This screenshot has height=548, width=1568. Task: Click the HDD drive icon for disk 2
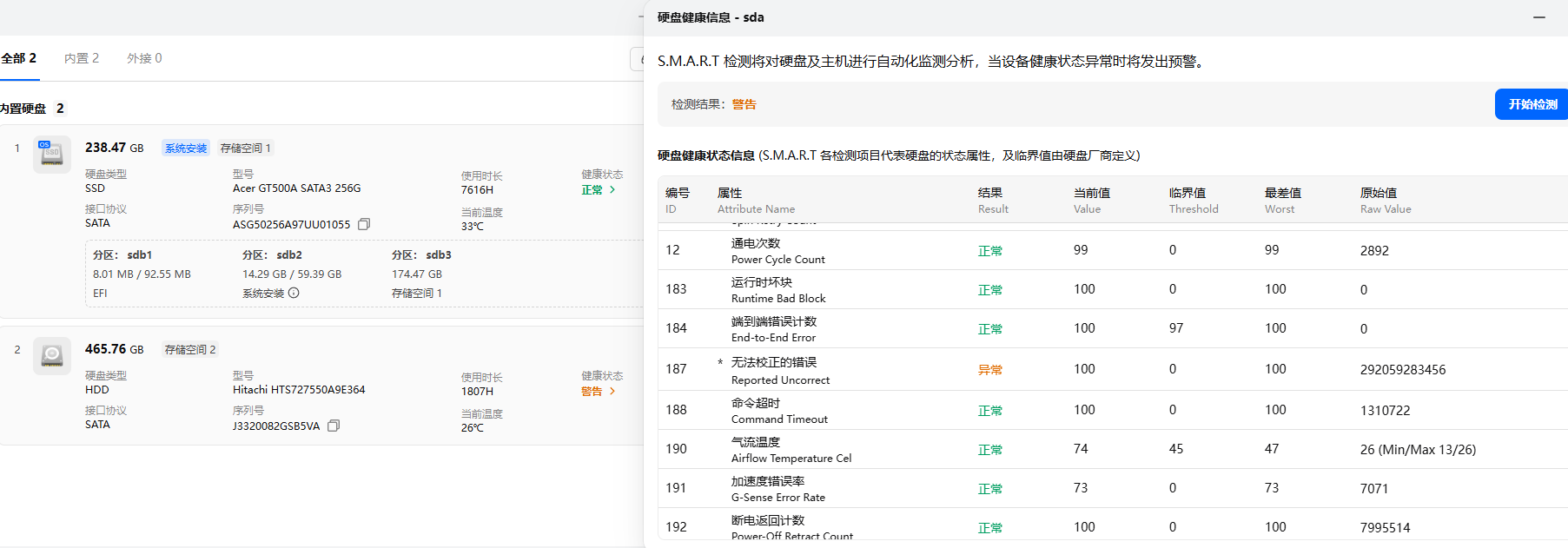[51, 356]
